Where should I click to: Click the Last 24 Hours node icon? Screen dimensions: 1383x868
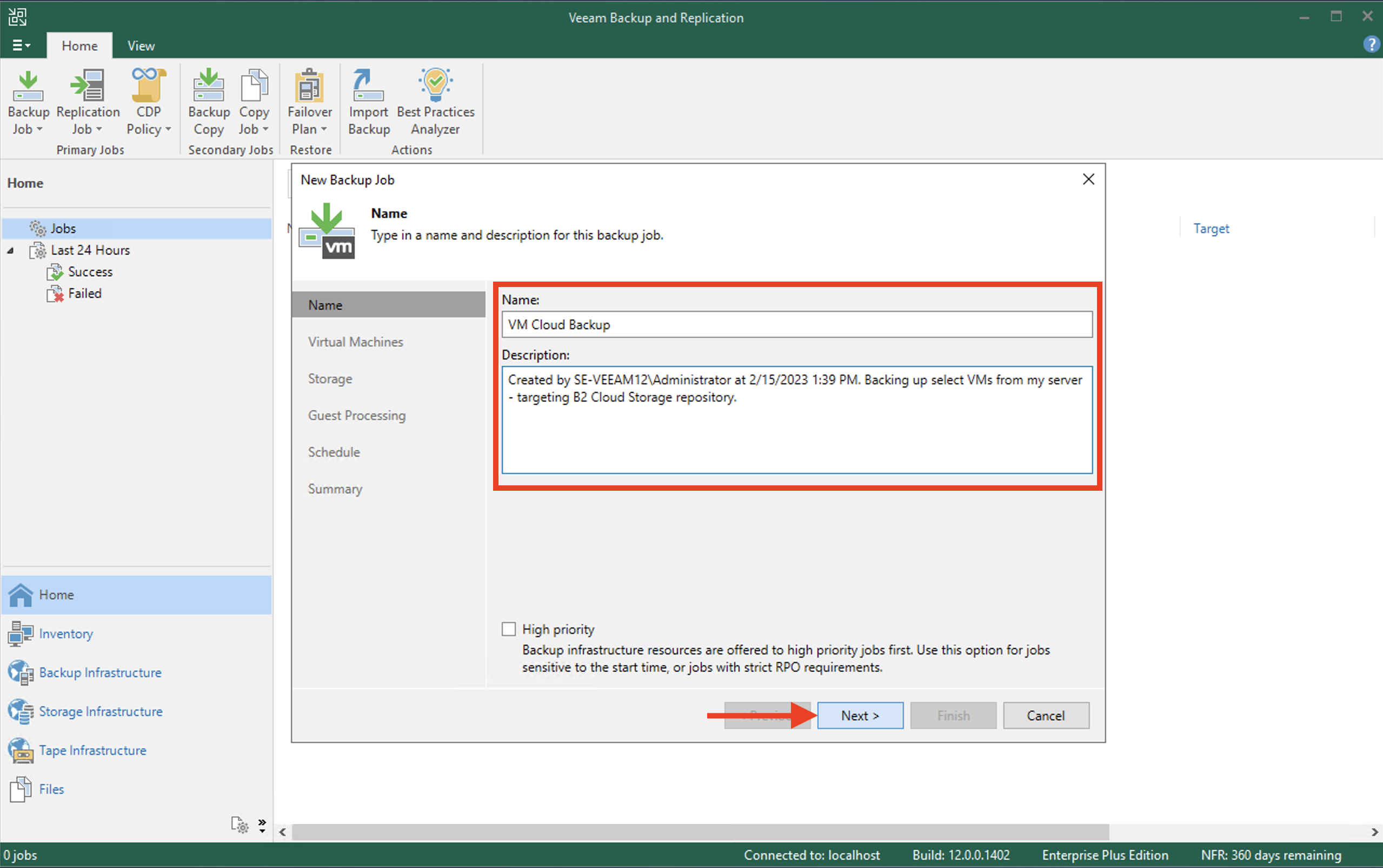[x=38, y=250]
